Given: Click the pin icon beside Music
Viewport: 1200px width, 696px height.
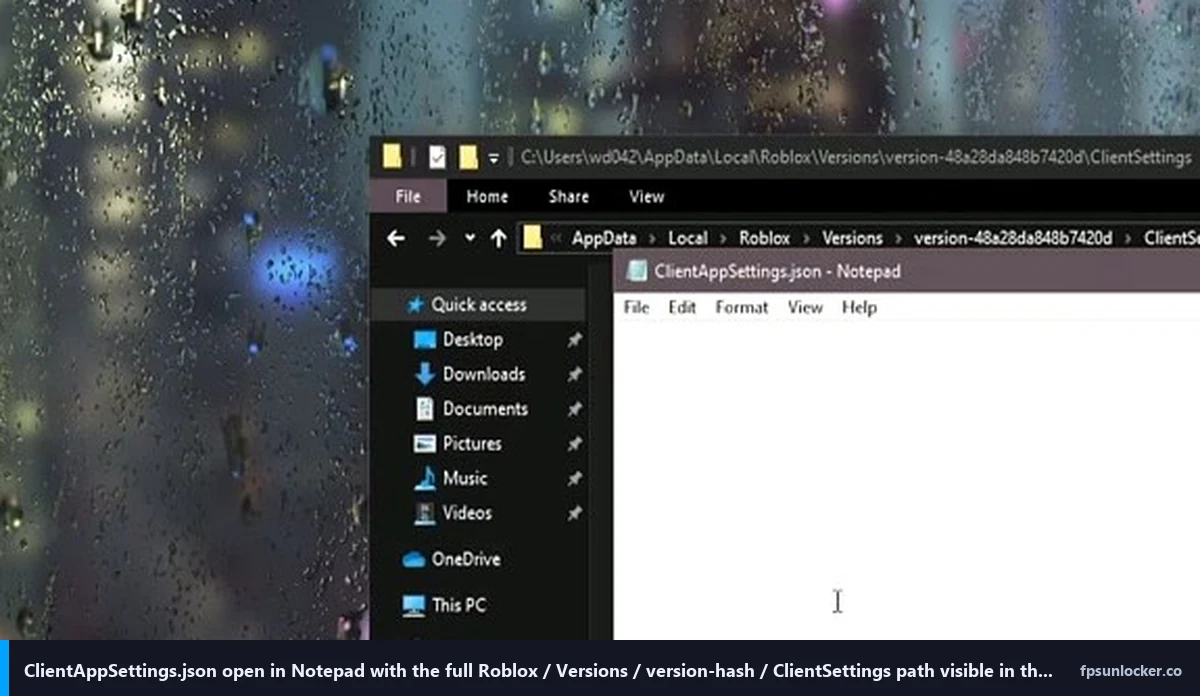Looking at the screenshot, I should 574,479.
